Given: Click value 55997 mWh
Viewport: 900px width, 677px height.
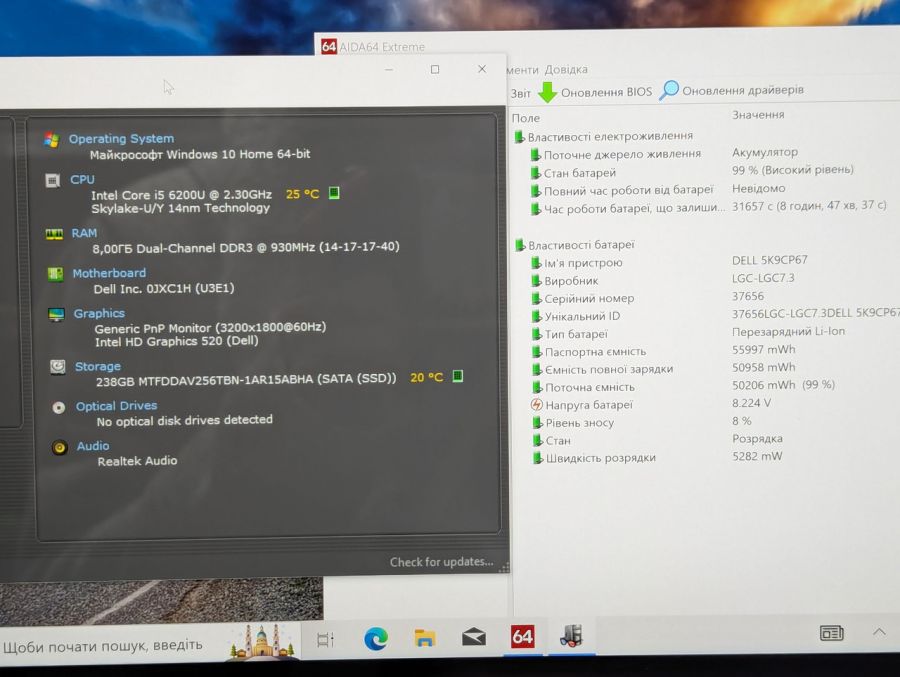Looking at the screenshot, I should 763,349.
